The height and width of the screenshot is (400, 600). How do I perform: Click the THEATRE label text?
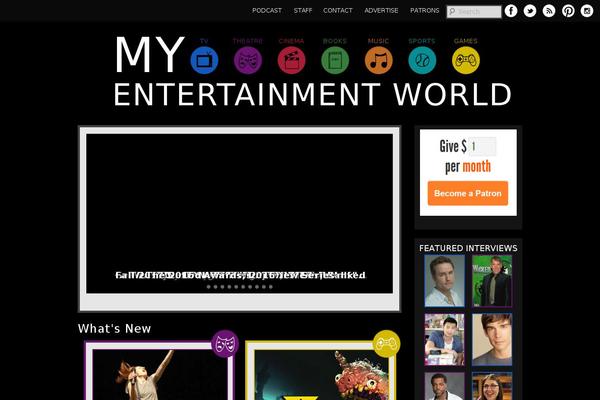[248, 41]
